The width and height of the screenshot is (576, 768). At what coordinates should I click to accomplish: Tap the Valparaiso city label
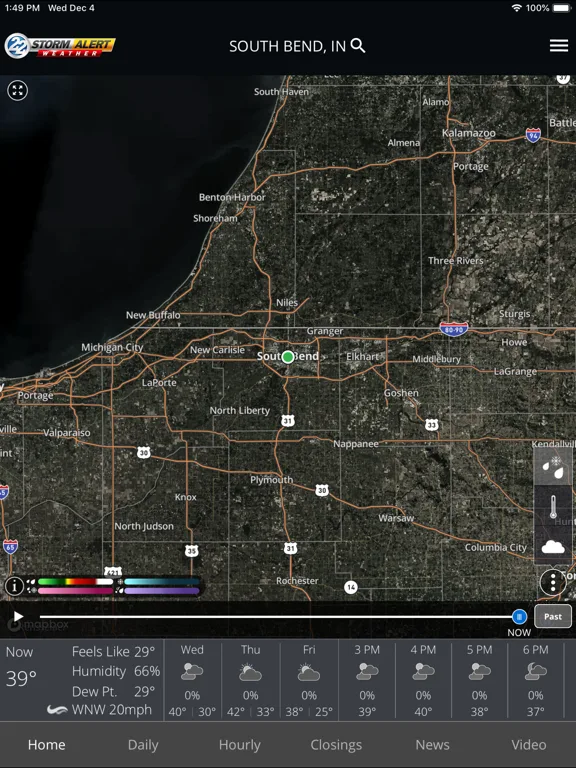coord(67,432)
